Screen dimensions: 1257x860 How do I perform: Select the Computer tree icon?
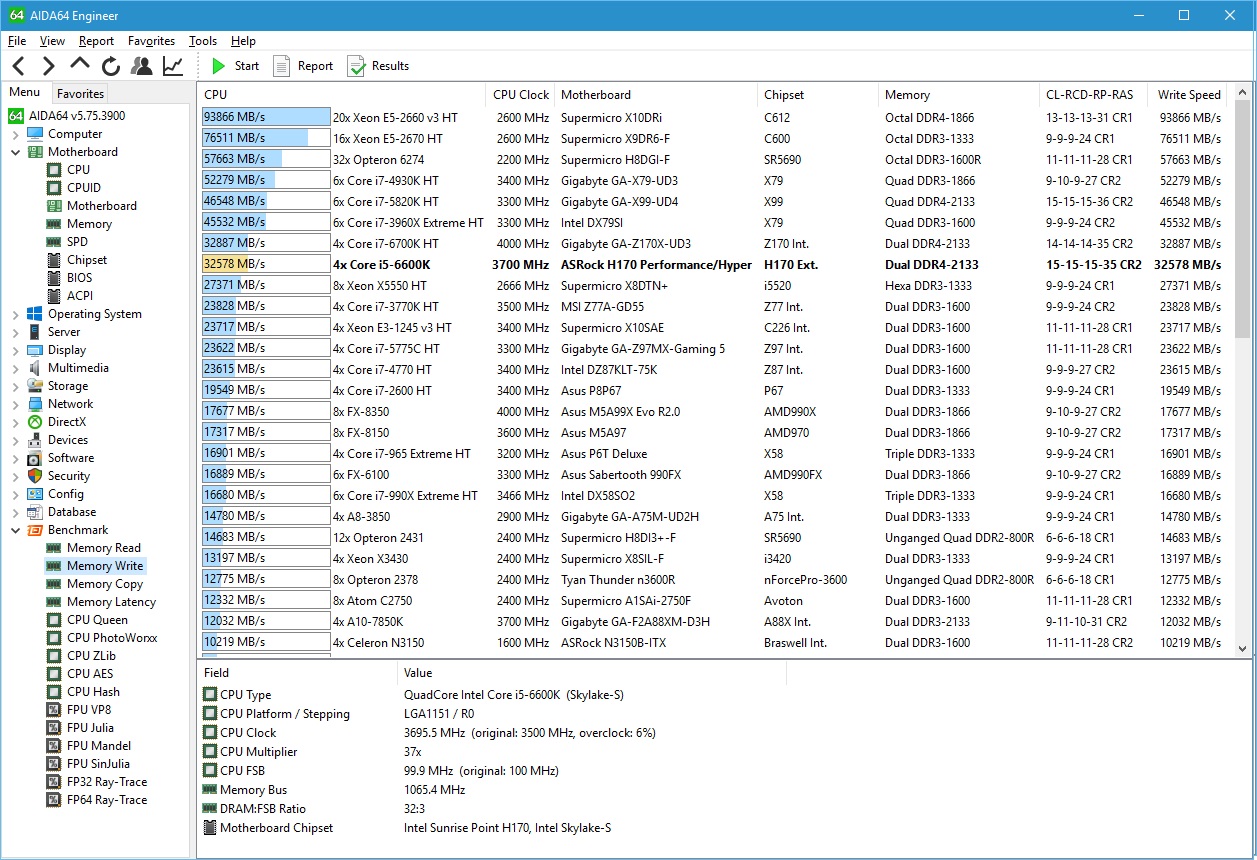coord(35,134)
